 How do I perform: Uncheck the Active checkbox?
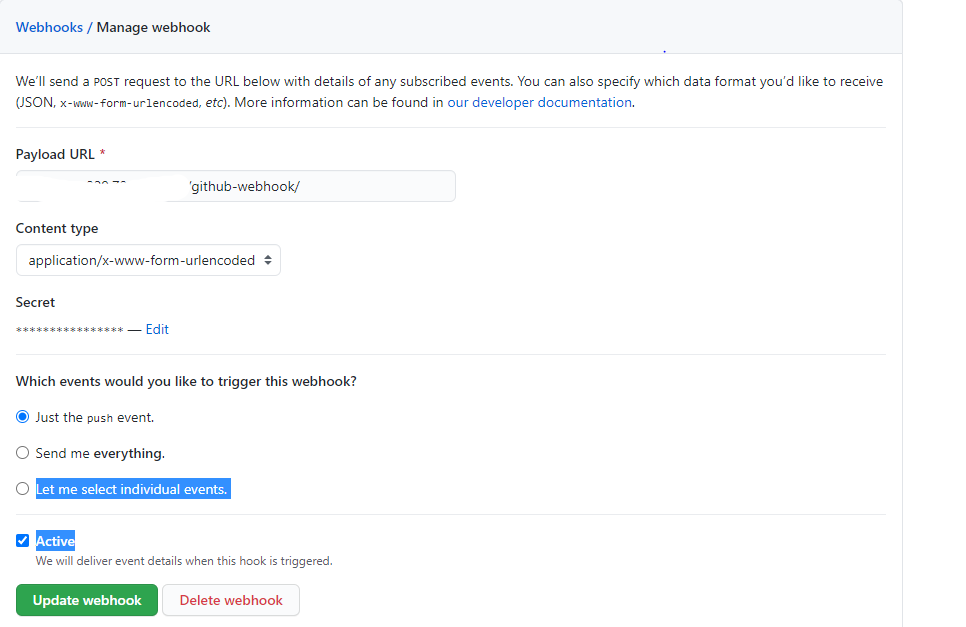[x=23, y=541]
